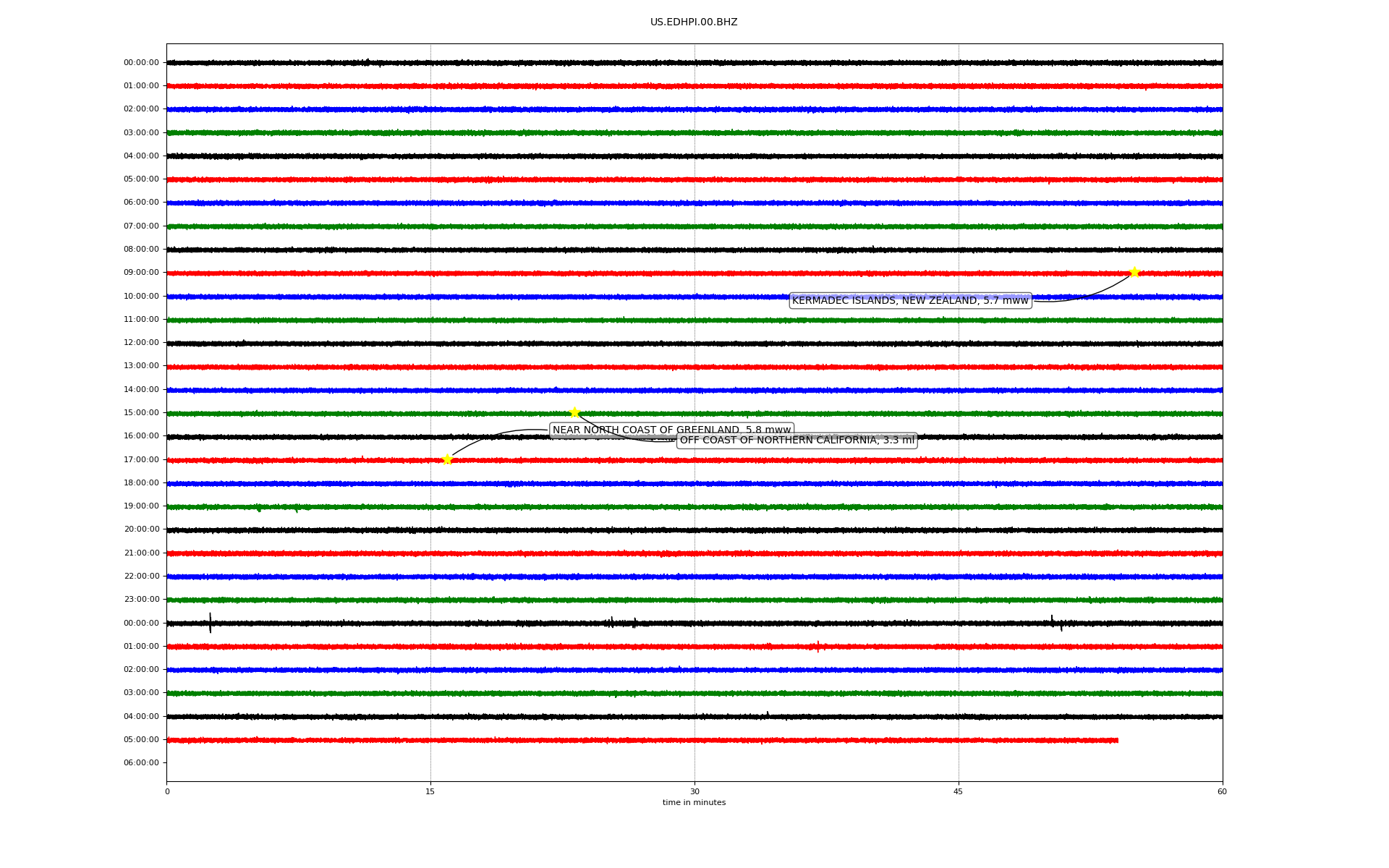Click the 15:00:00 hour label
The image size is (1389, 868).
click(141, 412)
